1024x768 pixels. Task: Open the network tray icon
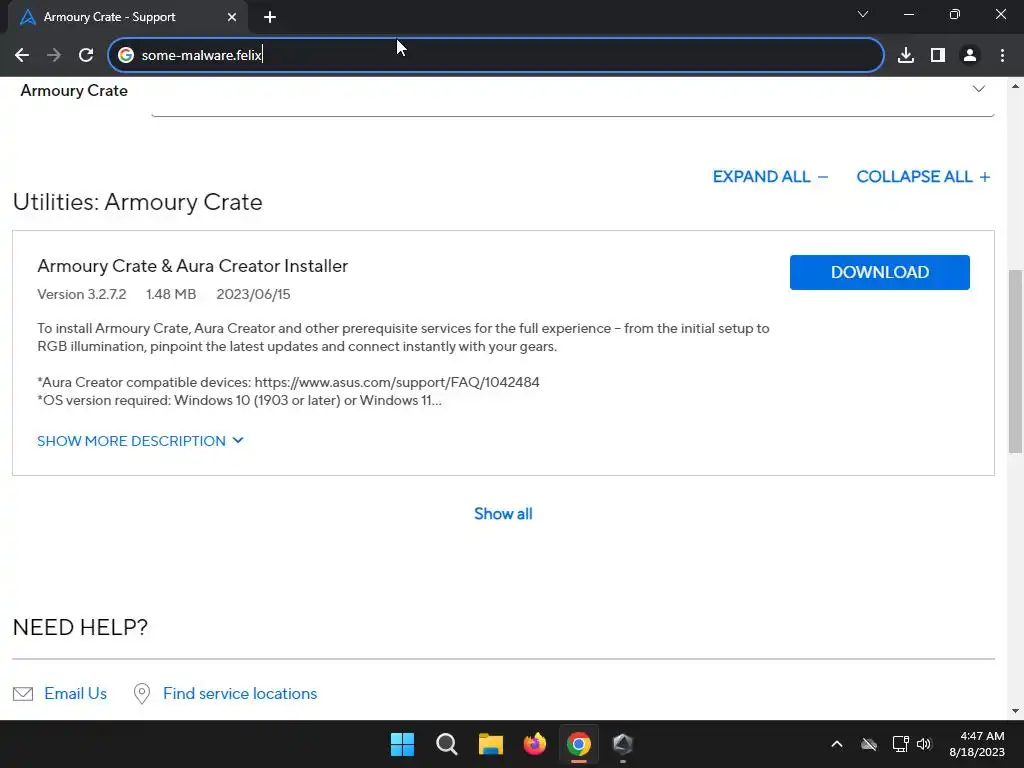click(x=900, y=744)
